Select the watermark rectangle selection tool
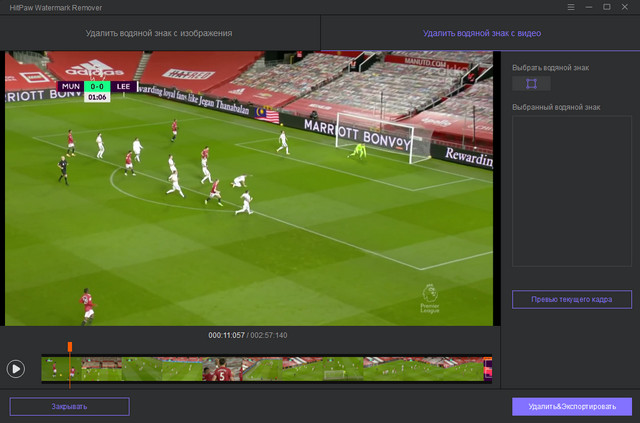 point(531,84)
